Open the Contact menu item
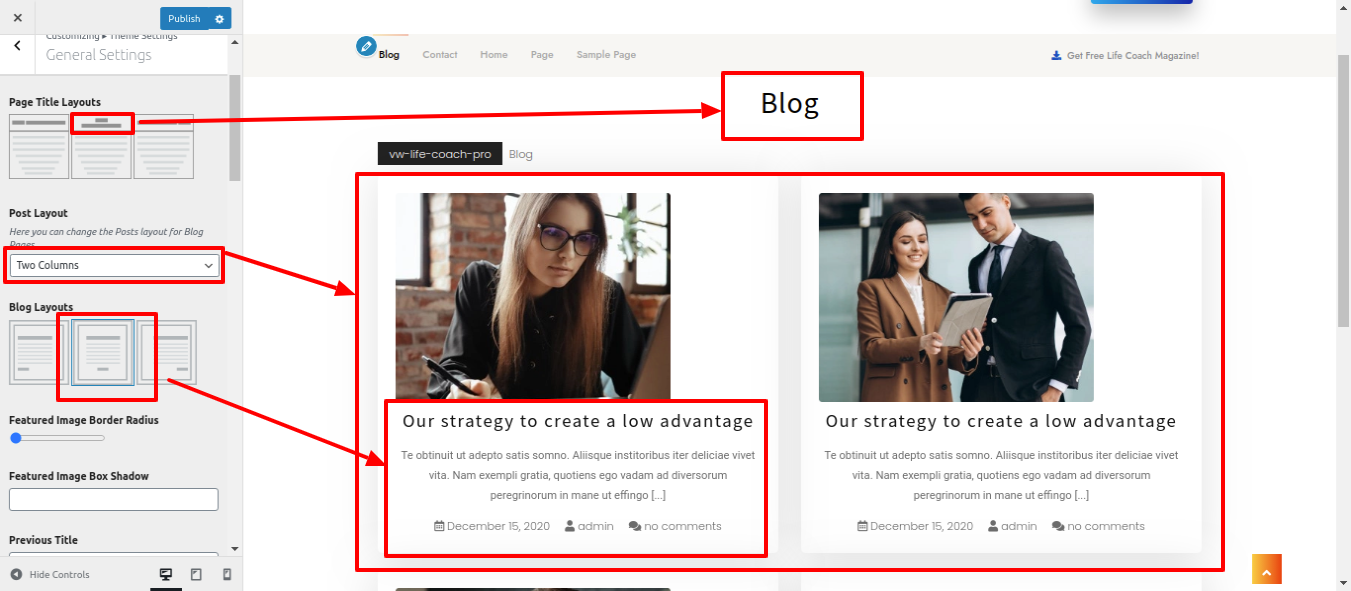Image resolution: width=1351 pixels, height=591 pixels. 440,55
